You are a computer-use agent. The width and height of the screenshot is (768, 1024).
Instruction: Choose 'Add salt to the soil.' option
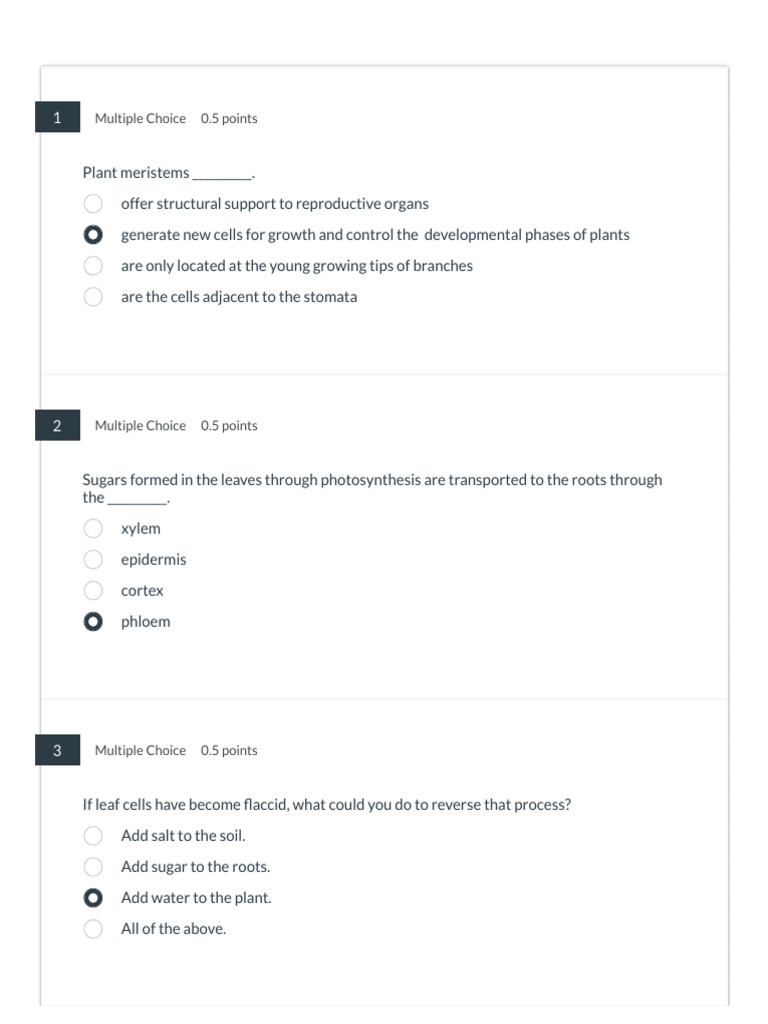93,835
